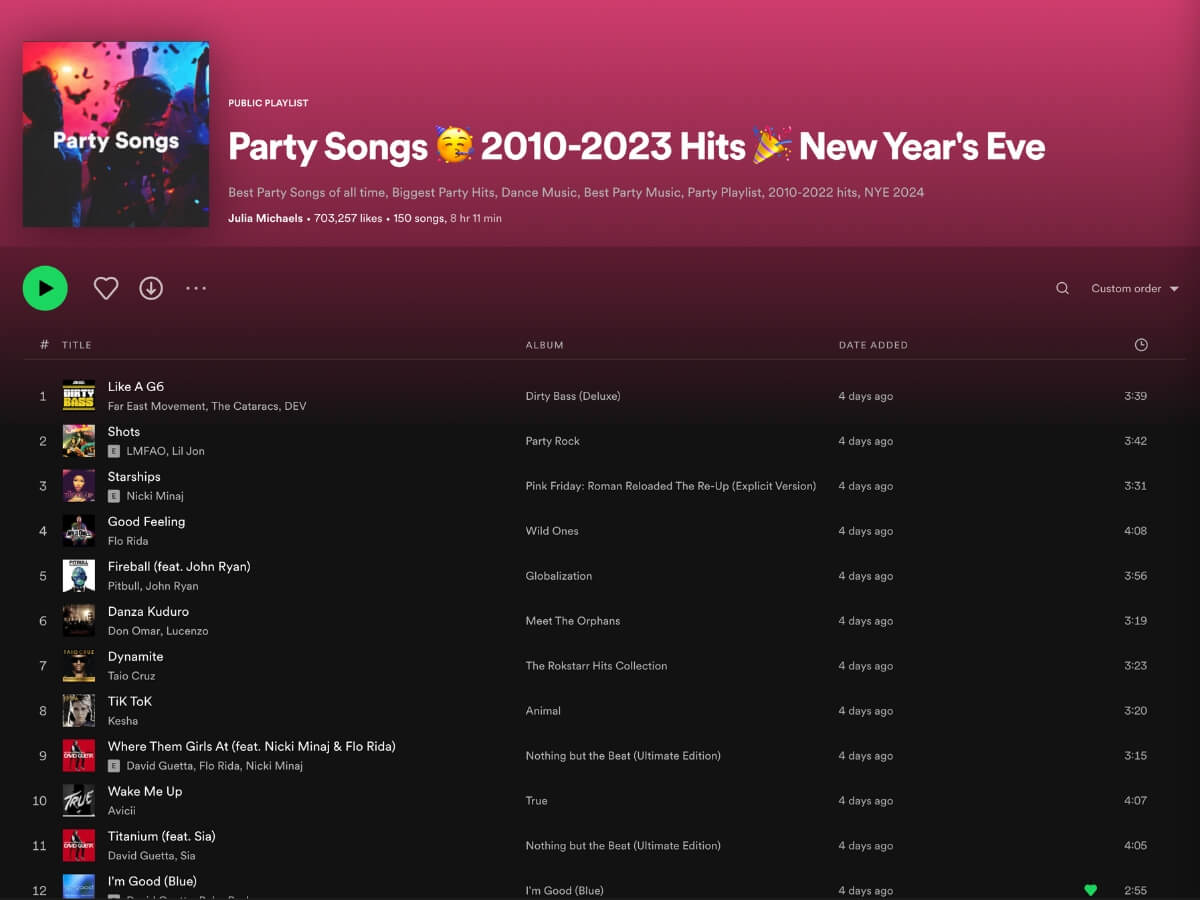The height and width of the screenshot is (900, 1200).
Task: Open Nothing but the Beat album for Titanium
Action: [x=623, y=846]
